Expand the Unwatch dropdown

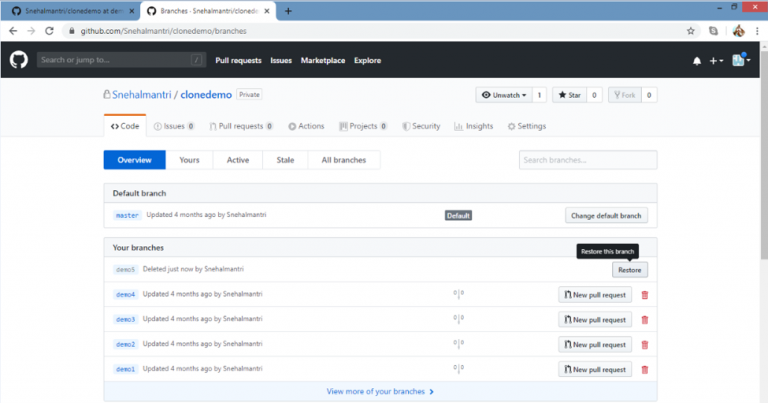click(x=504, y=95)
